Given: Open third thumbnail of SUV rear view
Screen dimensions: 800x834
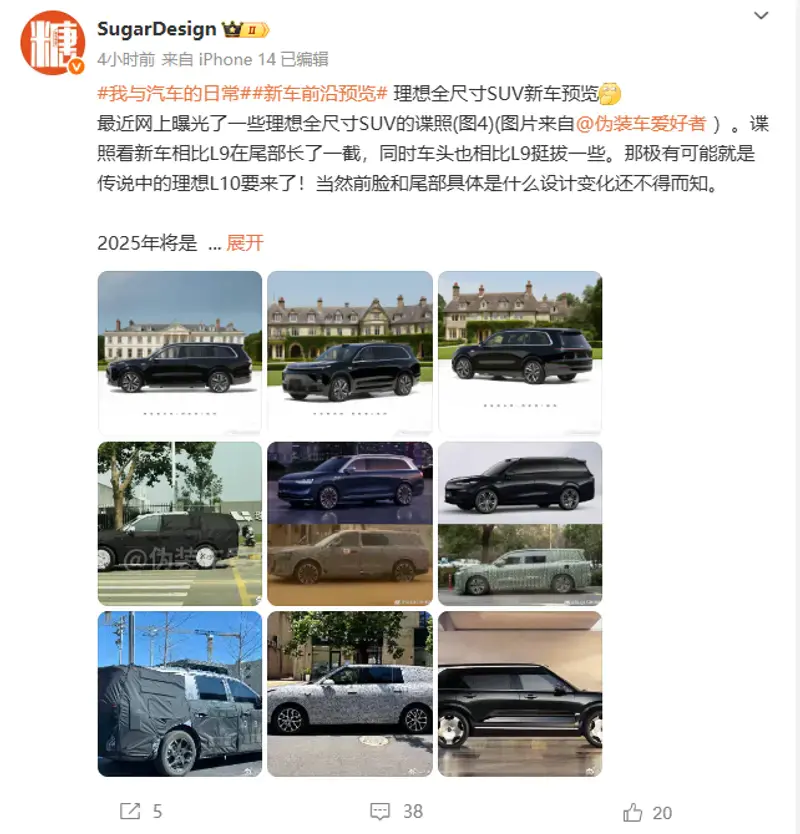Looking at the screenshot, I should (520, 353).
